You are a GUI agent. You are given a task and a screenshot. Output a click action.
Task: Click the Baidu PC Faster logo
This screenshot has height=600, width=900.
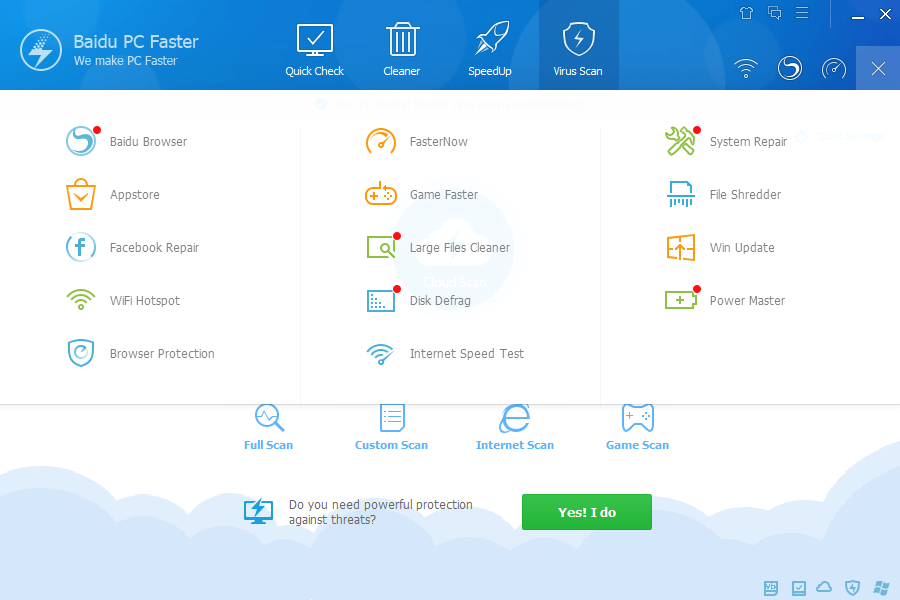tap(41, 51)
